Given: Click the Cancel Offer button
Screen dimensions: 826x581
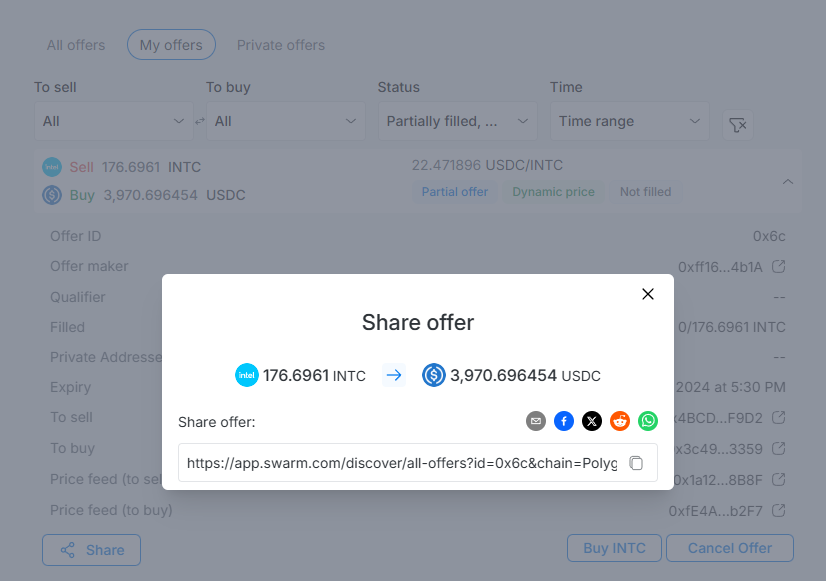Looking at the screenshot, I should pos(730,549).
